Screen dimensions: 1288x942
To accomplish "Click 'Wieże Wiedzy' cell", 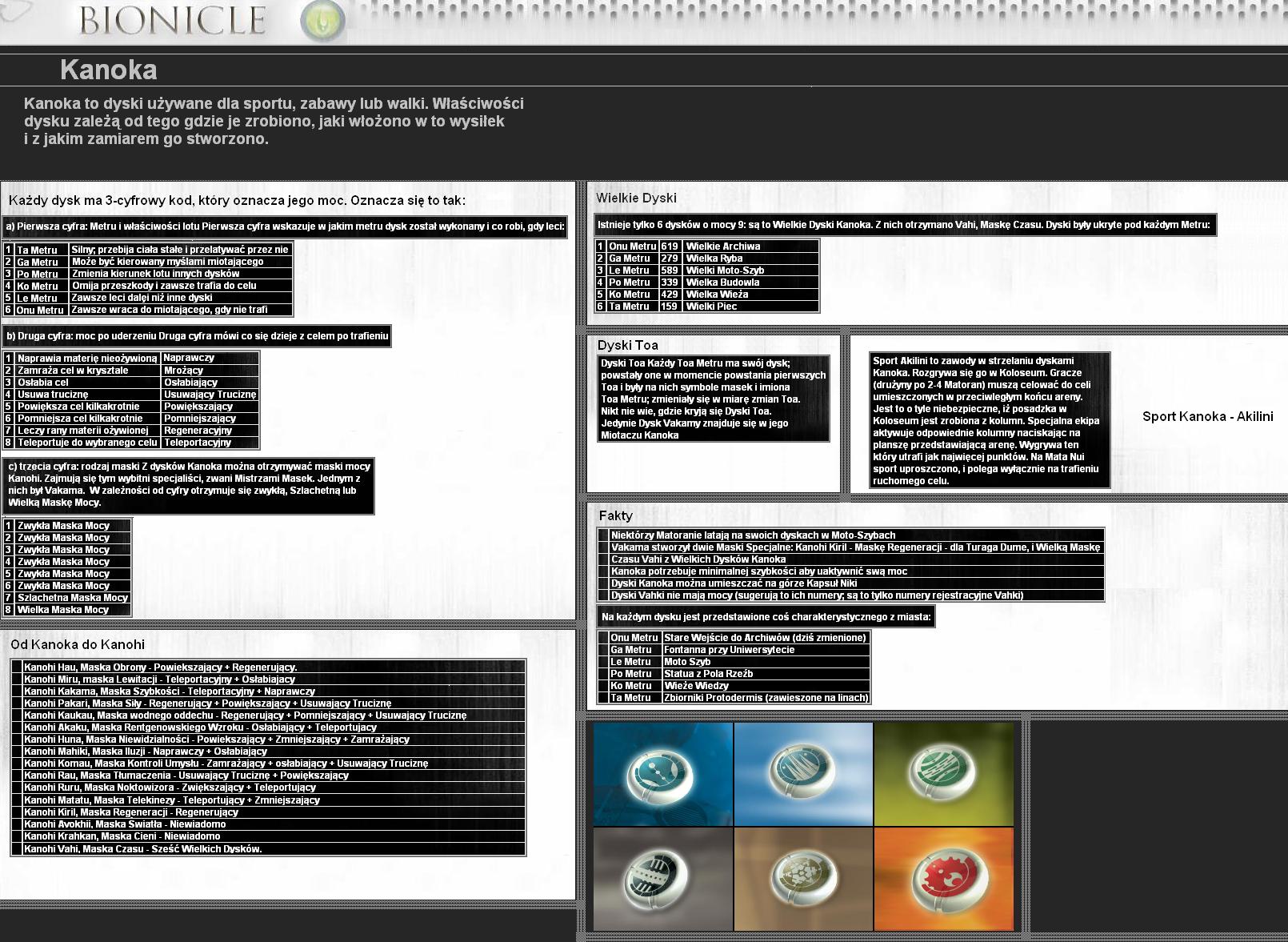I will point(766,686).
